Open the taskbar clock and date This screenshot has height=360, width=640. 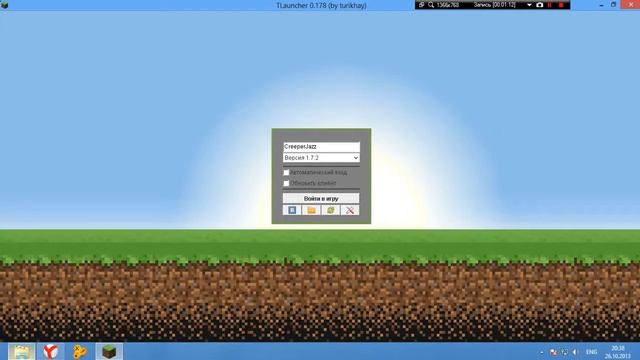[618, 352]
